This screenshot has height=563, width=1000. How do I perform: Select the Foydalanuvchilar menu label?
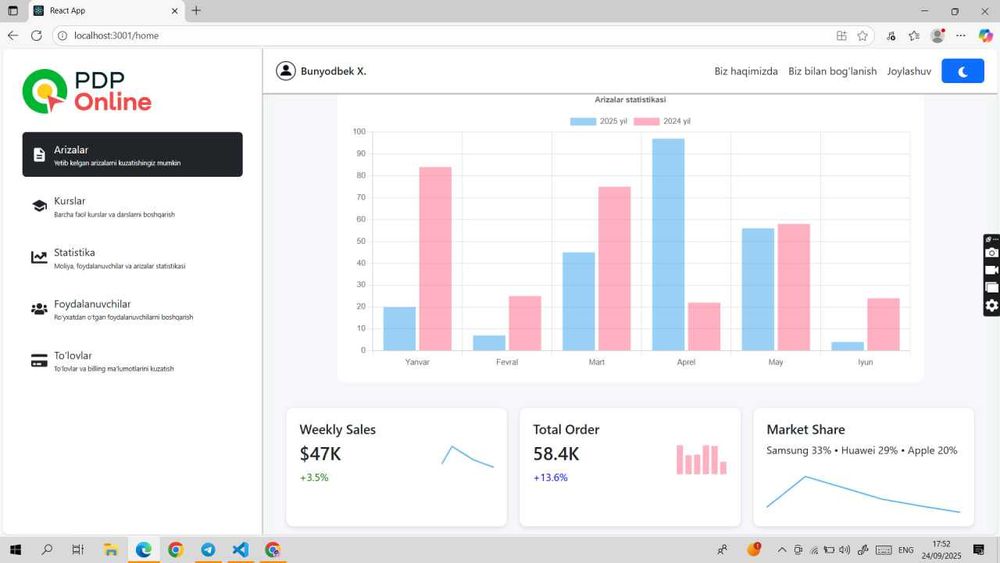92,304
